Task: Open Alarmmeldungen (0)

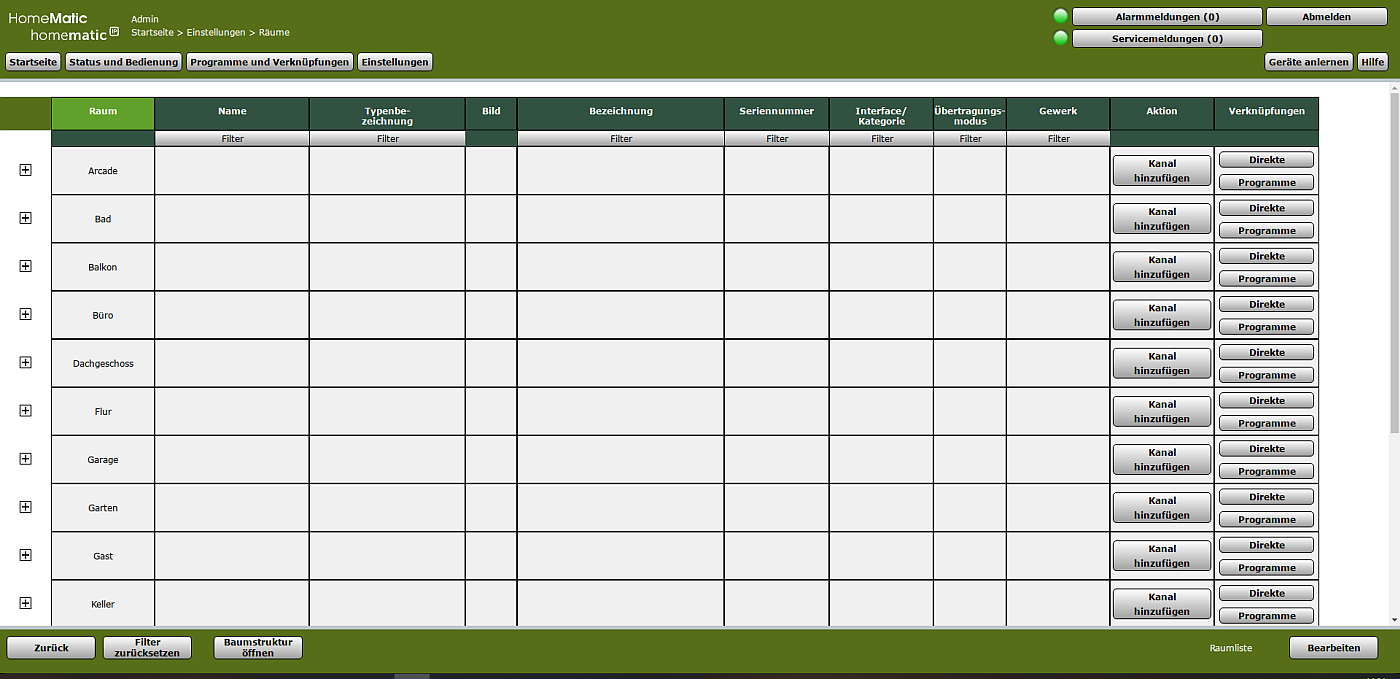Action: click(x=1167, y=17)
